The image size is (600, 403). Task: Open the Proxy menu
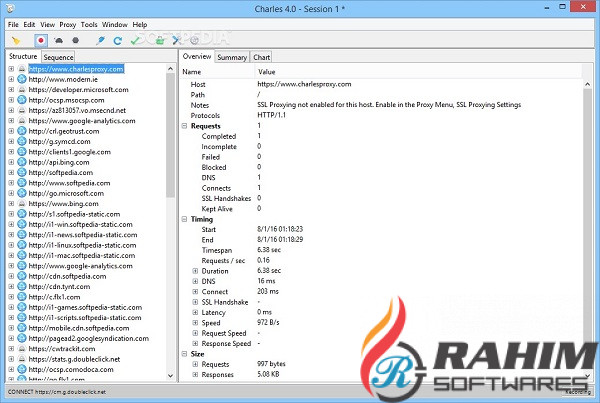click(x=68, y=24)
